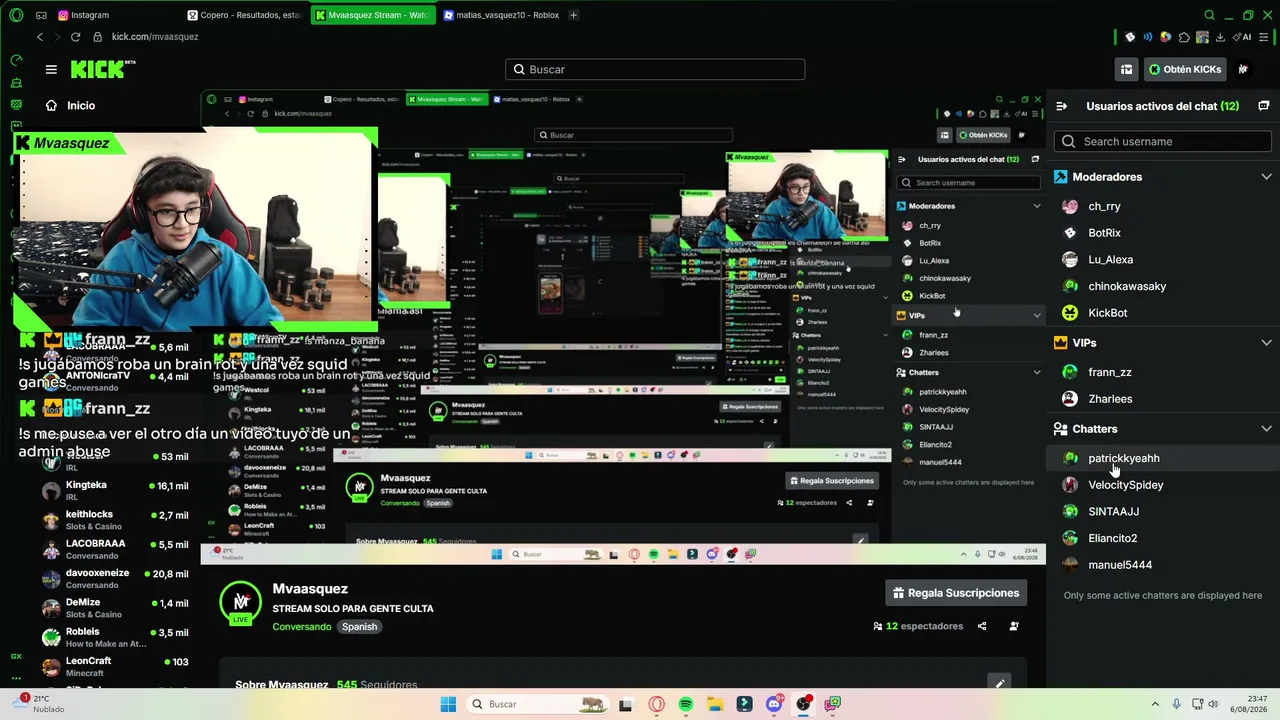Open LeonCraft channel in sidebar
1280x720 pixels.
114,666
